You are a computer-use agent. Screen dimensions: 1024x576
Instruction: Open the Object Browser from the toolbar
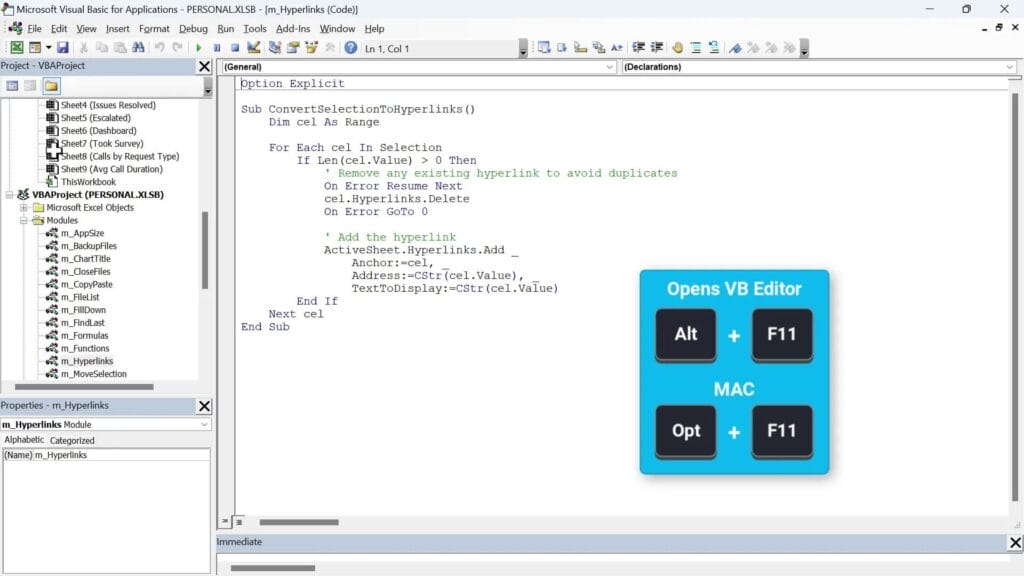point(312,48)
